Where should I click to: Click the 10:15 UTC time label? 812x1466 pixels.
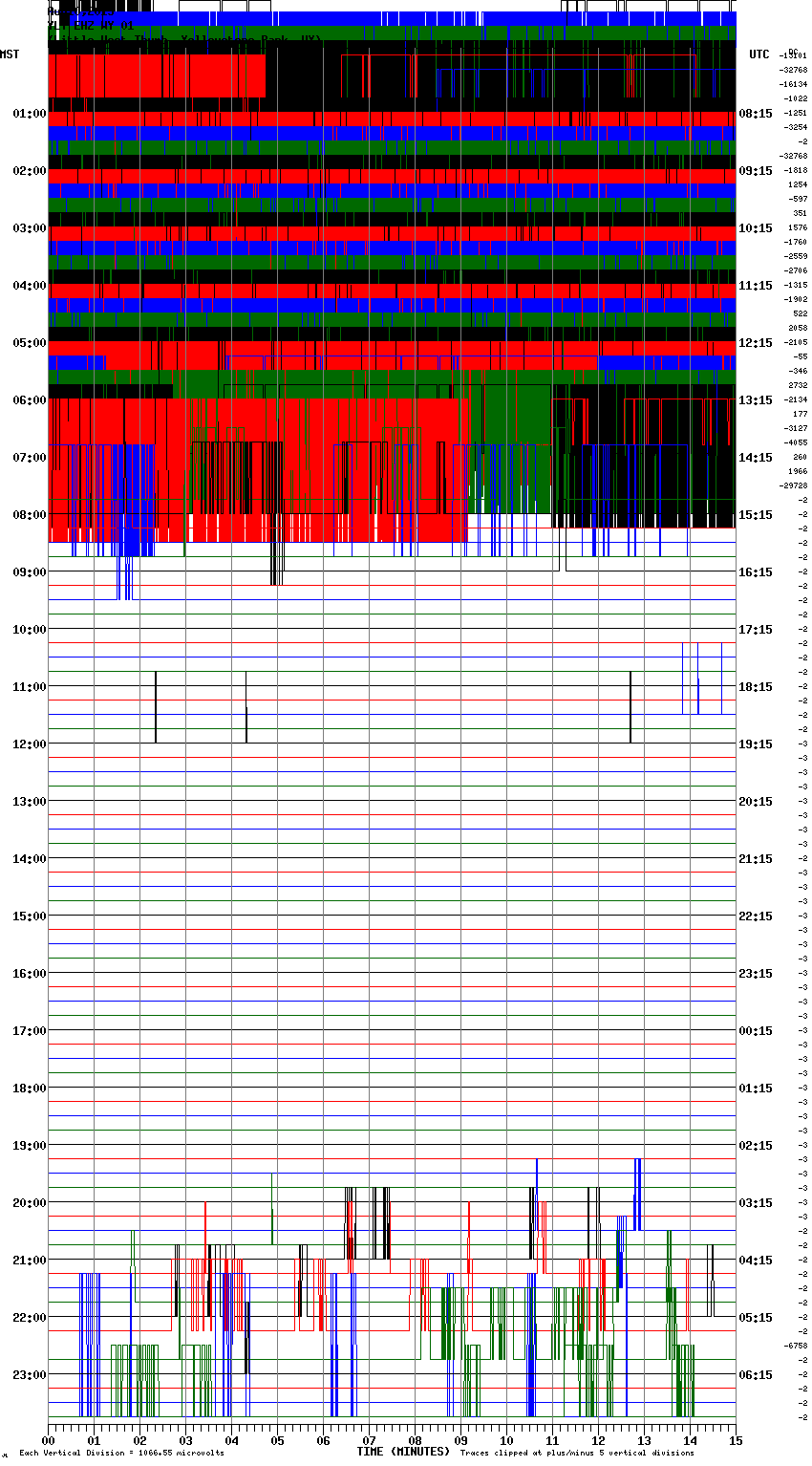[756, 228]
